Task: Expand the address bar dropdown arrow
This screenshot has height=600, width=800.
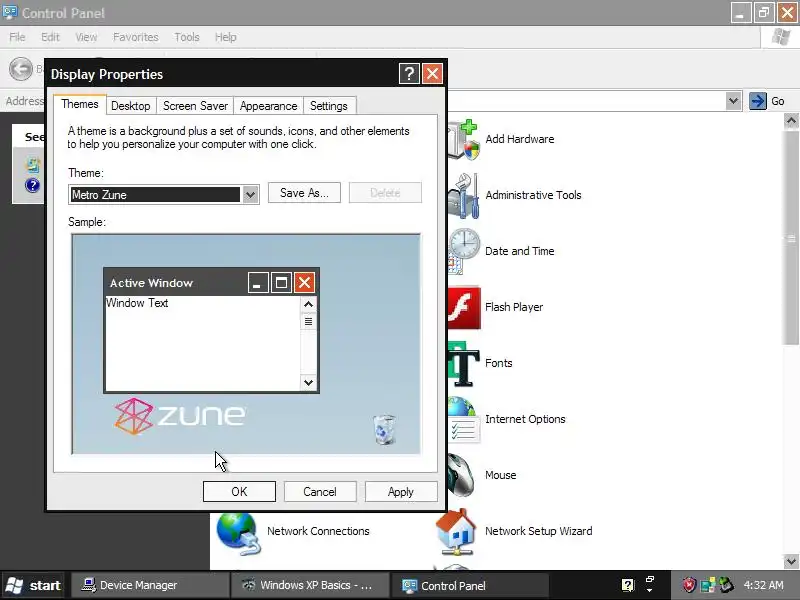Action: point(733,101)
